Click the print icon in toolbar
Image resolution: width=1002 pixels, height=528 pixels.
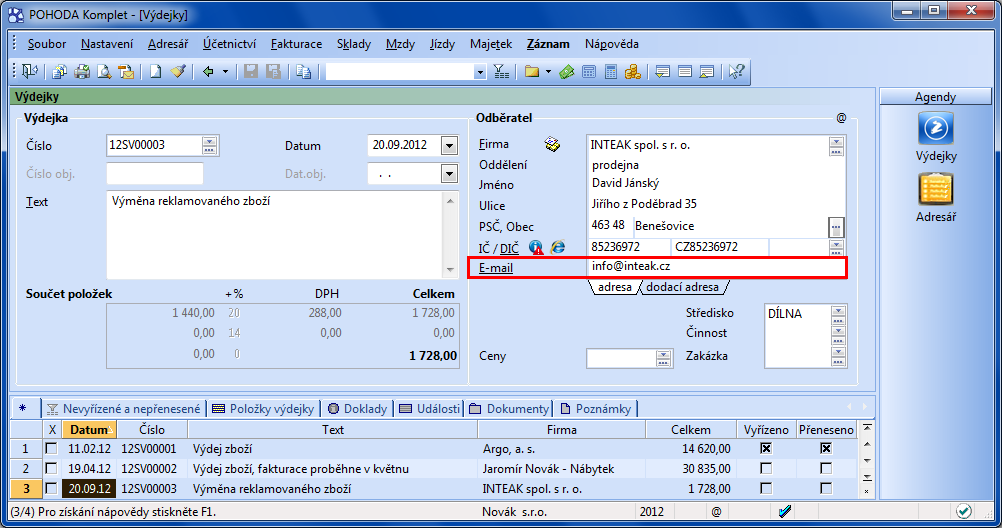(82, 72)
